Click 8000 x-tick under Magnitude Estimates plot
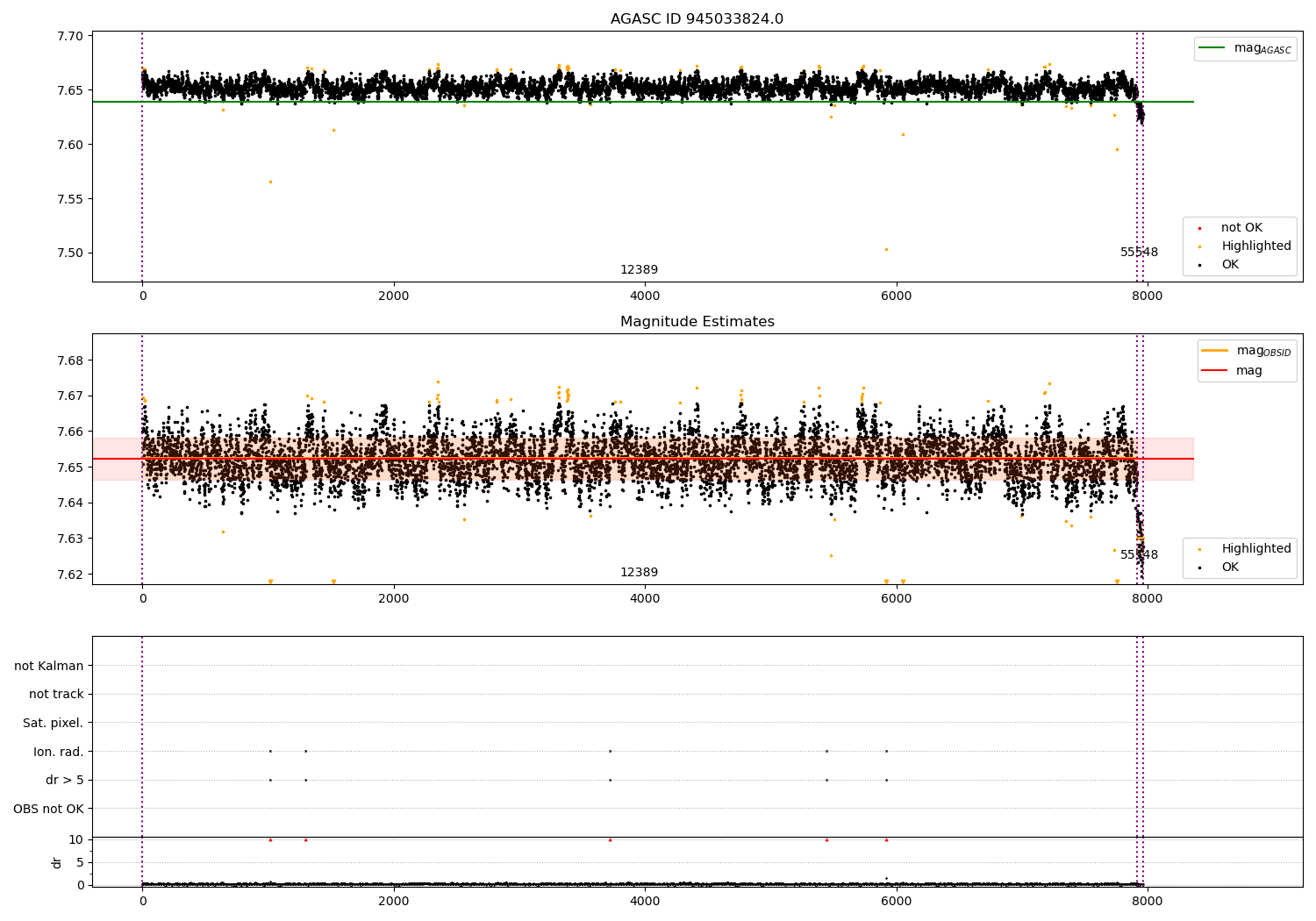The image size is (1316, 921). pos(1147,598)
